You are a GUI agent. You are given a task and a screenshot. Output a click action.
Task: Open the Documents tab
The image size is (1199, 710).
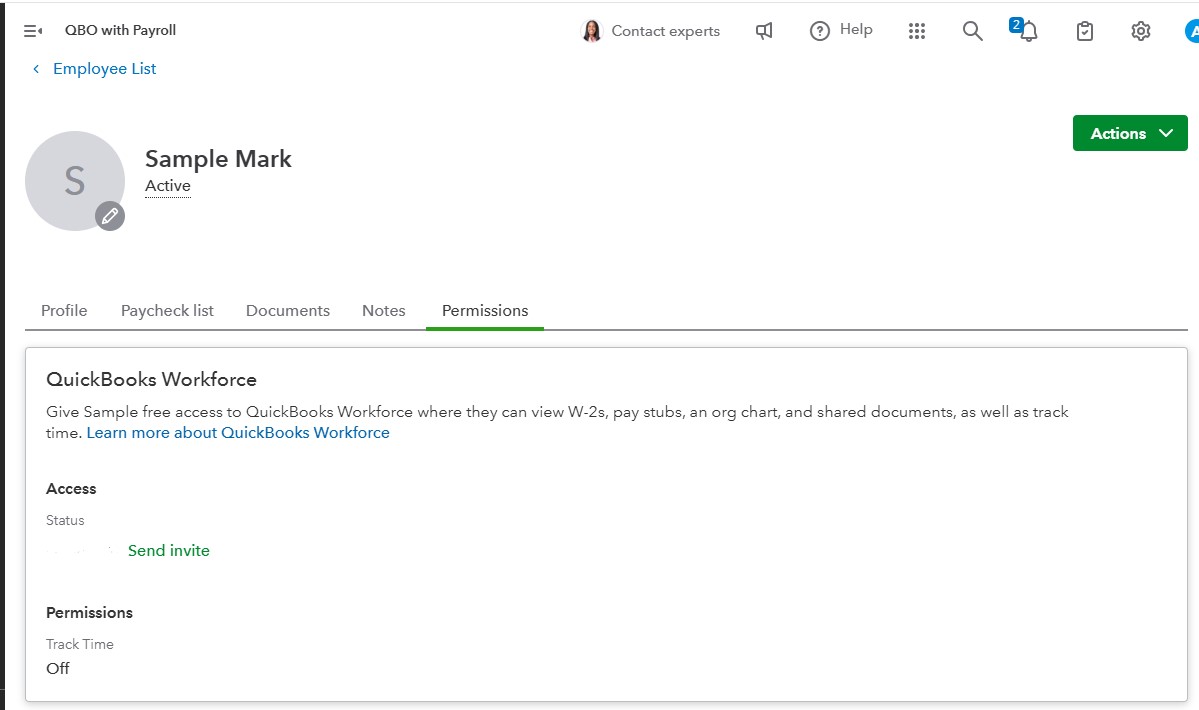(287, 310)
